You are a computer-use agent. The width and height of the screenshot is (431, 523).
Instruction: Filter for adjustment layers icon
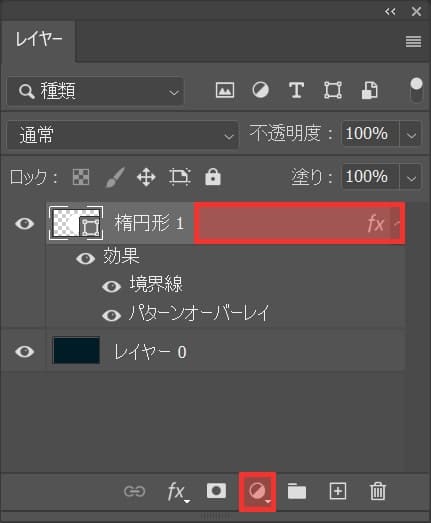coord(261,90)
